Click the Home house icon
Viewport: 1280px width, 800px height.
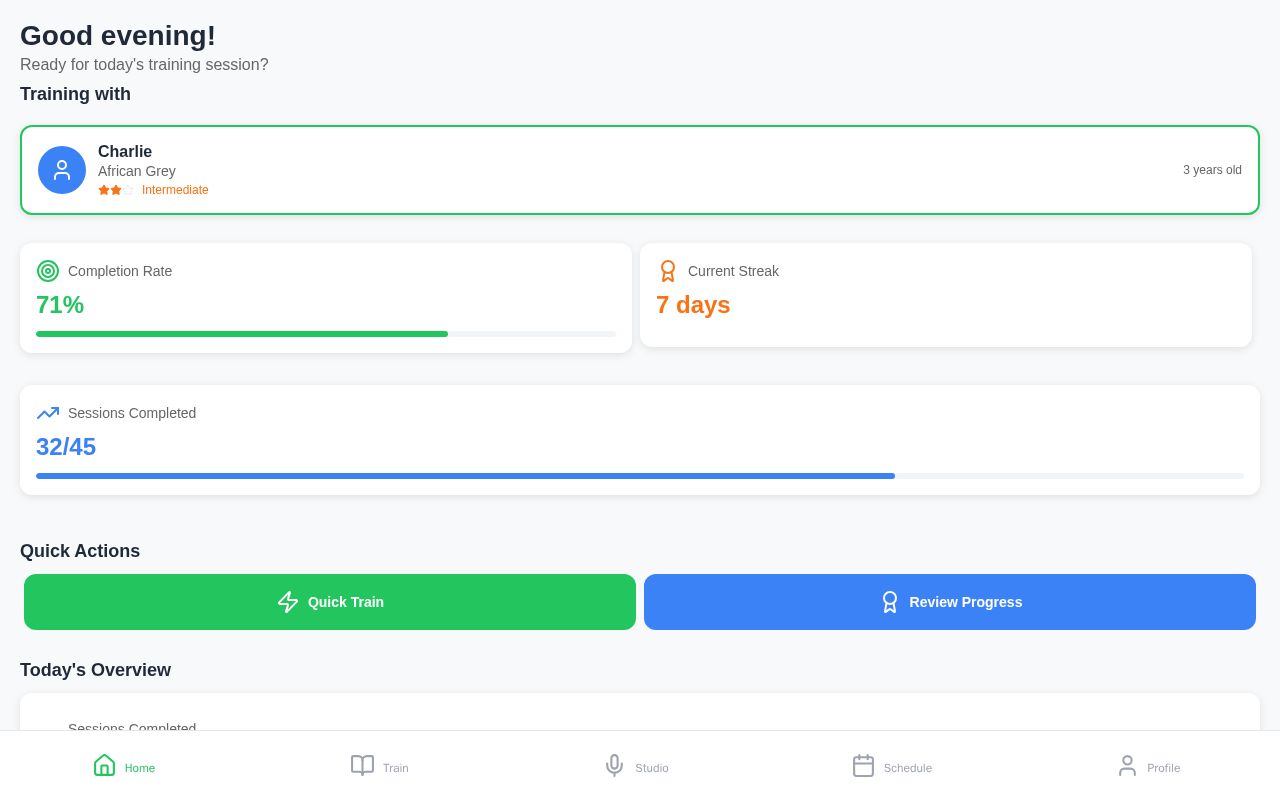tap(105, 765)
